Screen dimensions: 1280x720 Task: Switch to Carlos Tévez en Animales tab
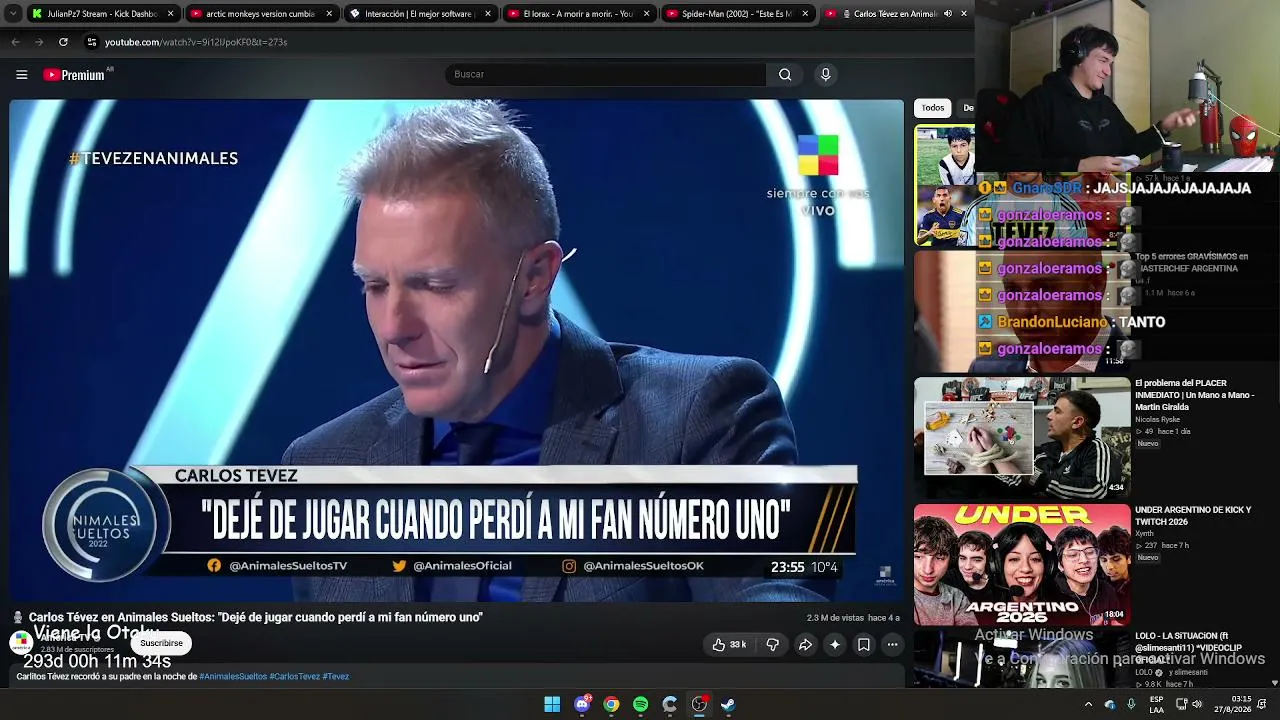click(x=896, y=14)
